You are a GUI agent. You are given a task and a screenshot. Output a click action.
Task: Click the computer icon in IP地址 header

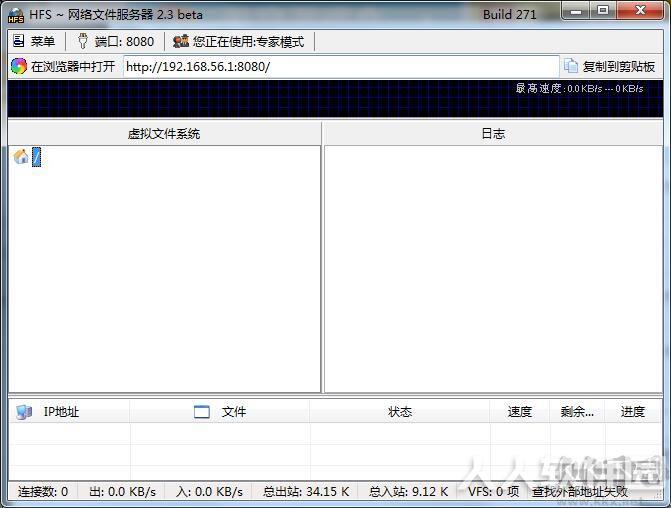[24, 412]
